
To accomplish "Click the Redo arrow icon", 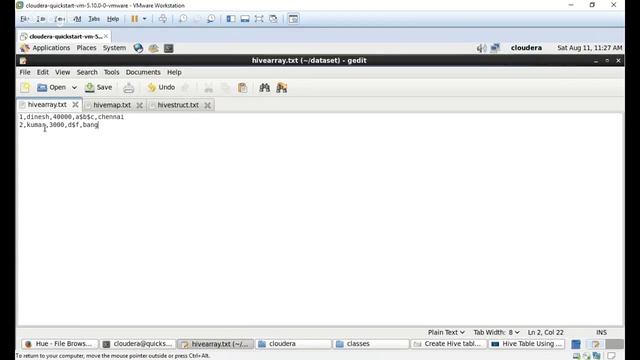I will click(185, 87).
